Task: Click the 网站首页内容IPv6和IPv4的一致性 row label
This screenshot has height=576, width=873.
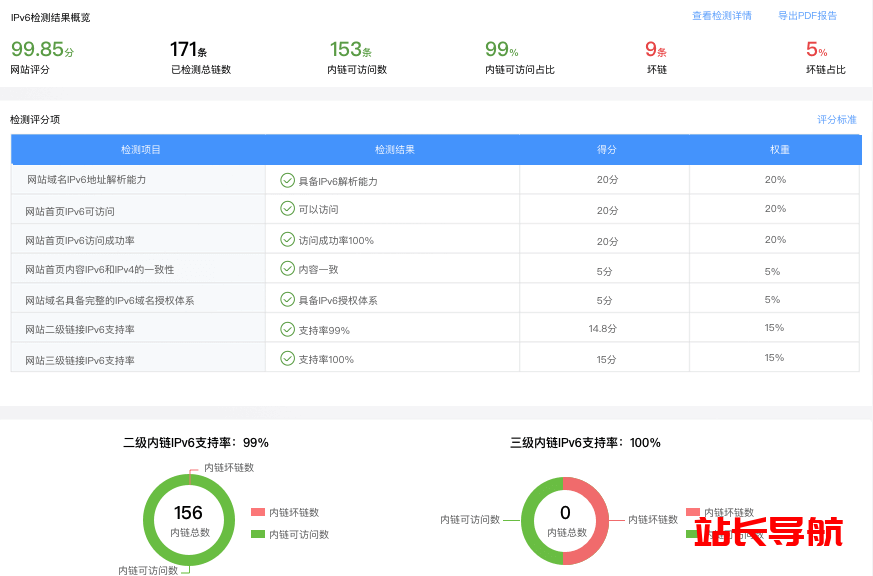Action: (99, 270)
